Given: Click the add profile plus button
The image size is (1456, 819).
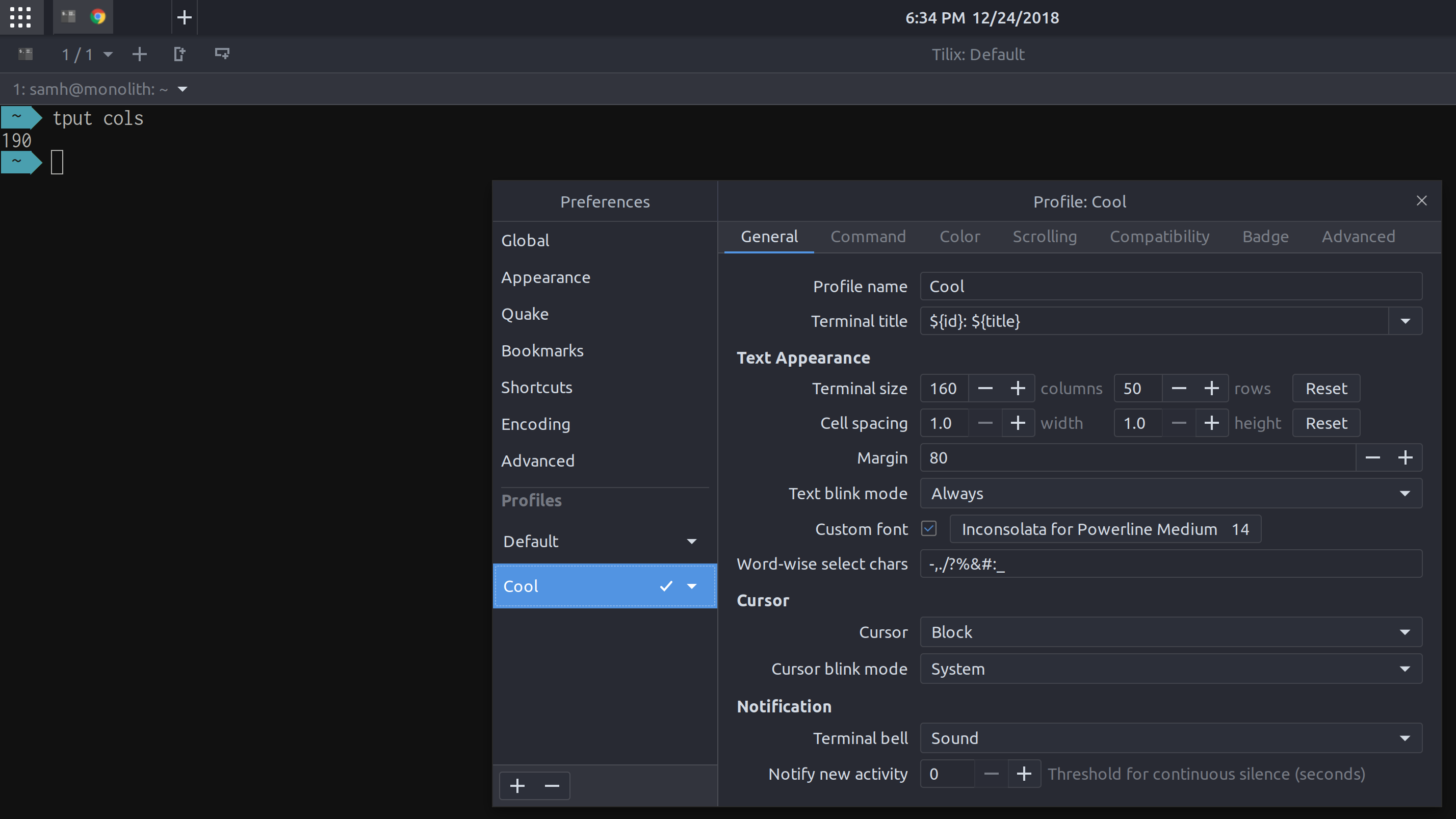Looking at the screenshot, I should [517, 786].
